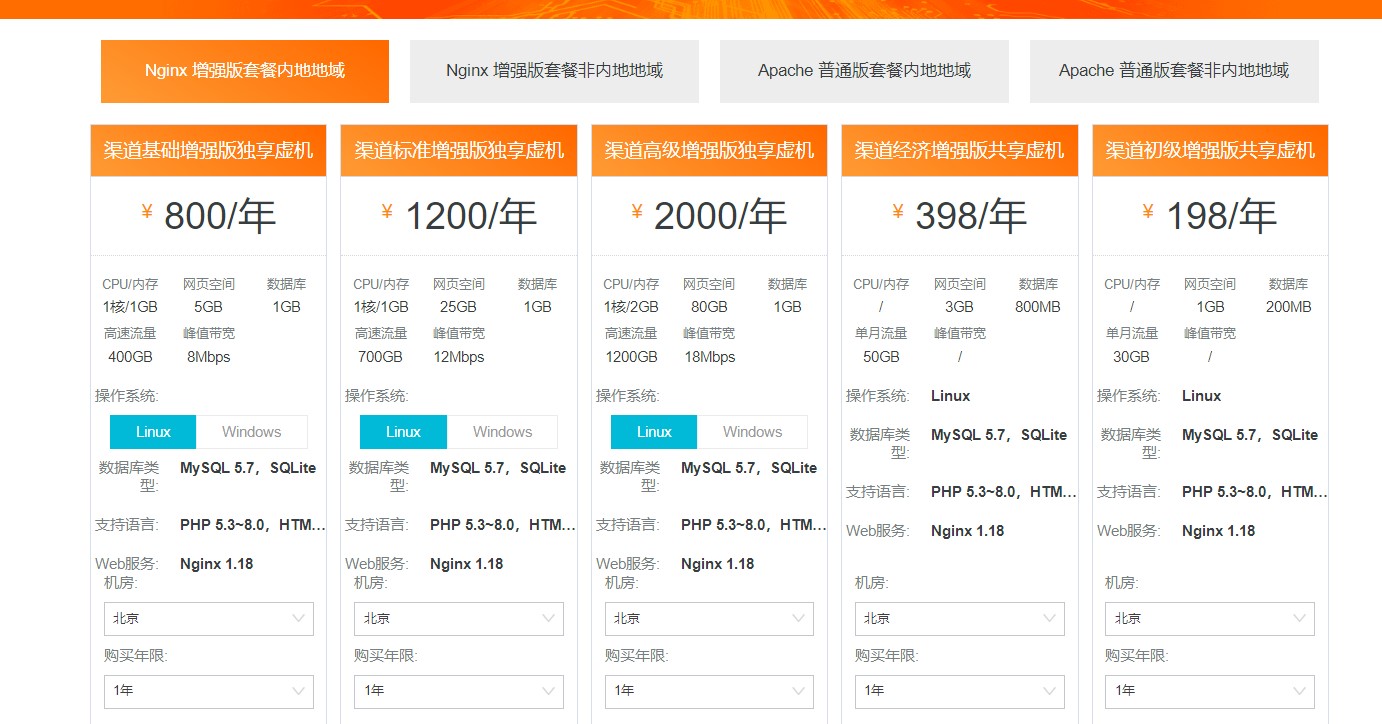Click the 渠道标准增强版独享虚机 card header
The width and height of the screenshot is (1382, 724).
point(459,151)
